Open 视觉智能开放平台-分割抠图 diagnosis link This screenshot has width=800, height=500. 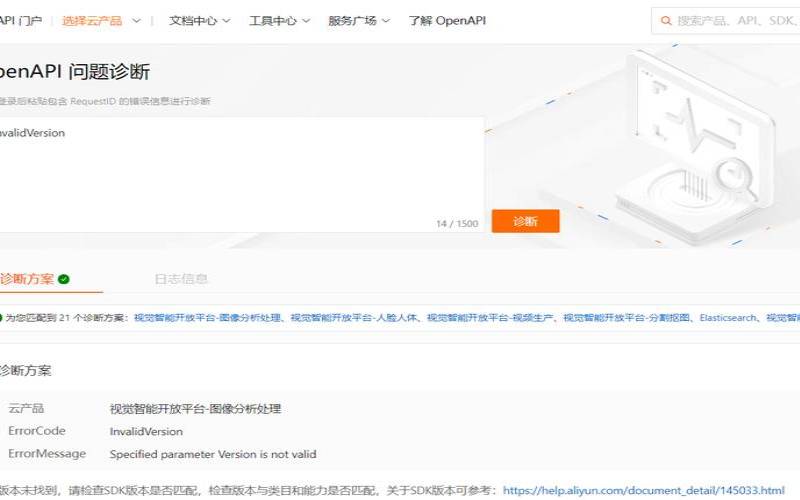pos(627,318)
